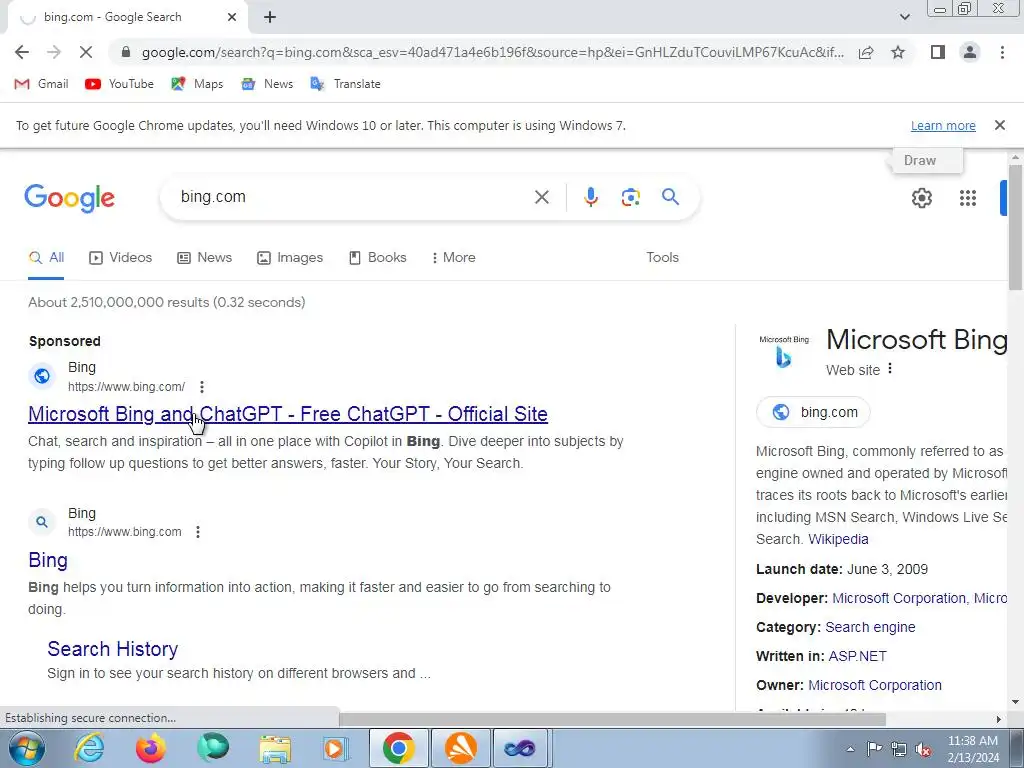This screenshot has height=768, width=1024.
Task: Open the ASP.NET link
Action: [x=857, y=656]
